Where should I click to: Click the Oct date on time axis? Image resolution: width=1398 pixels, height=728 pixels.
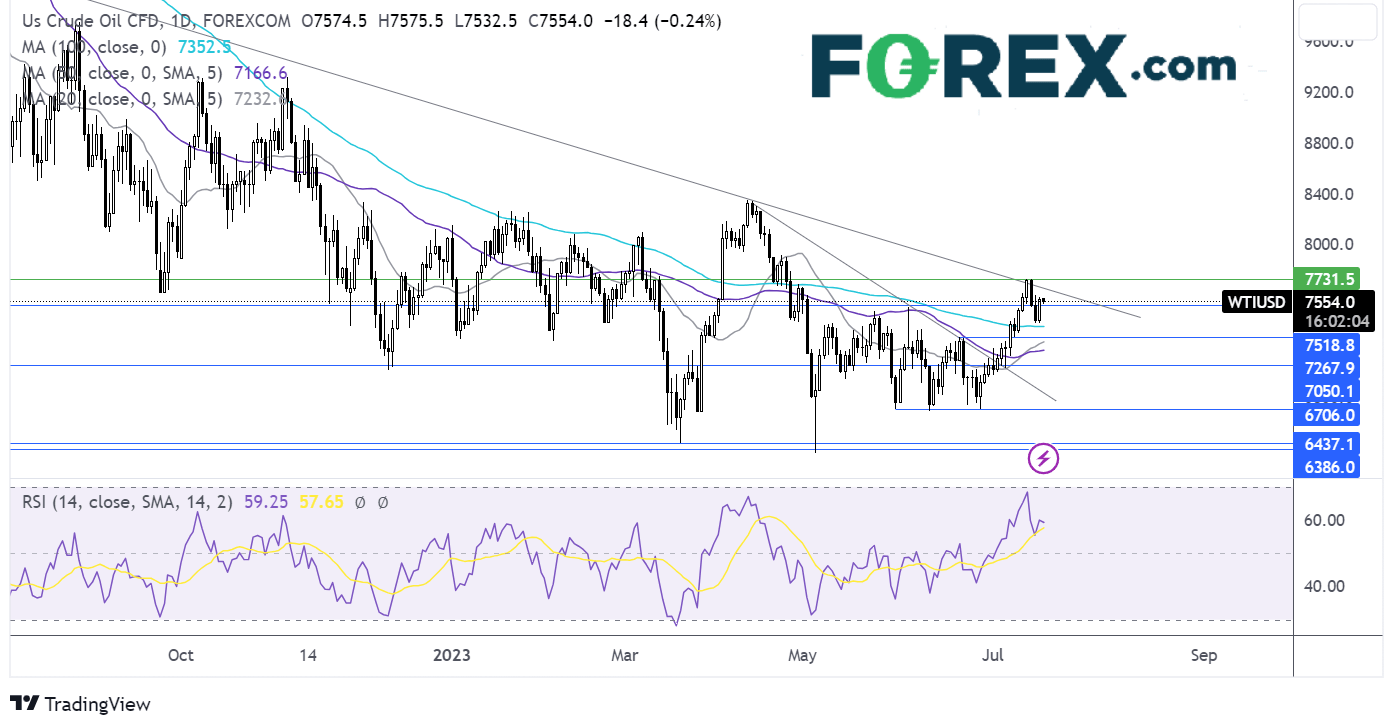coord(181,656)
